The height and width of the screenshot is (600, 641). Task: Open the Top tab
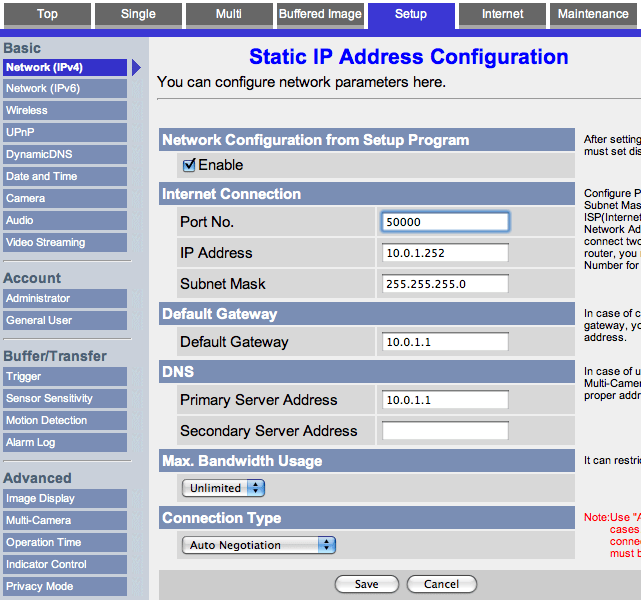(47, 15)
